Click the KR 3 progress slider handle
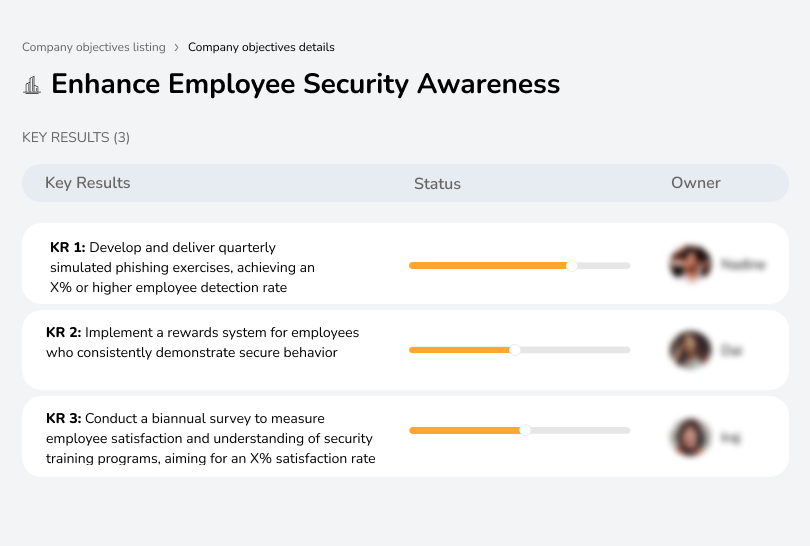Image resolution: width=810 pixels, height=546 pixels. pyautogui.click(x=525, y=430)
